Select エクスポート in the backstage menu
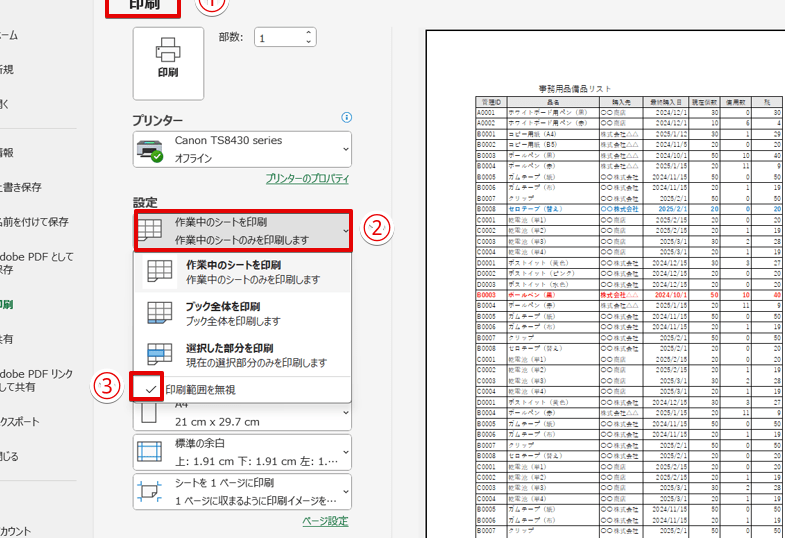This screenshot has width=785, height=538. [20, 422]
